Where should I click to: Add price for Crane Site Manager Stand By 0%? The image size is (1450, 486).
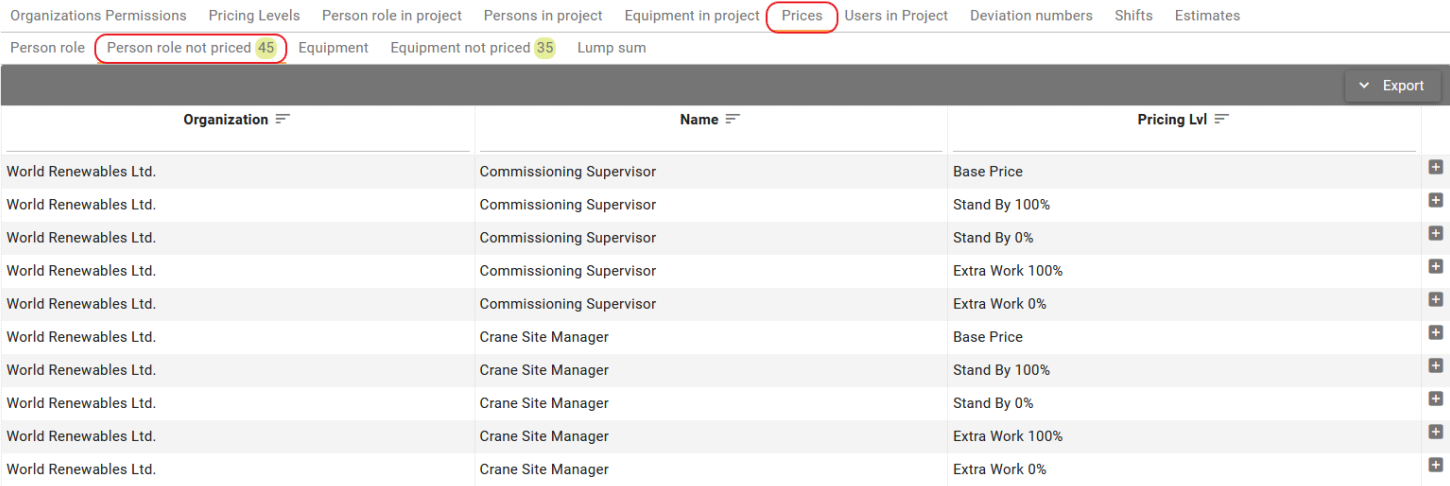[1435, 399]
